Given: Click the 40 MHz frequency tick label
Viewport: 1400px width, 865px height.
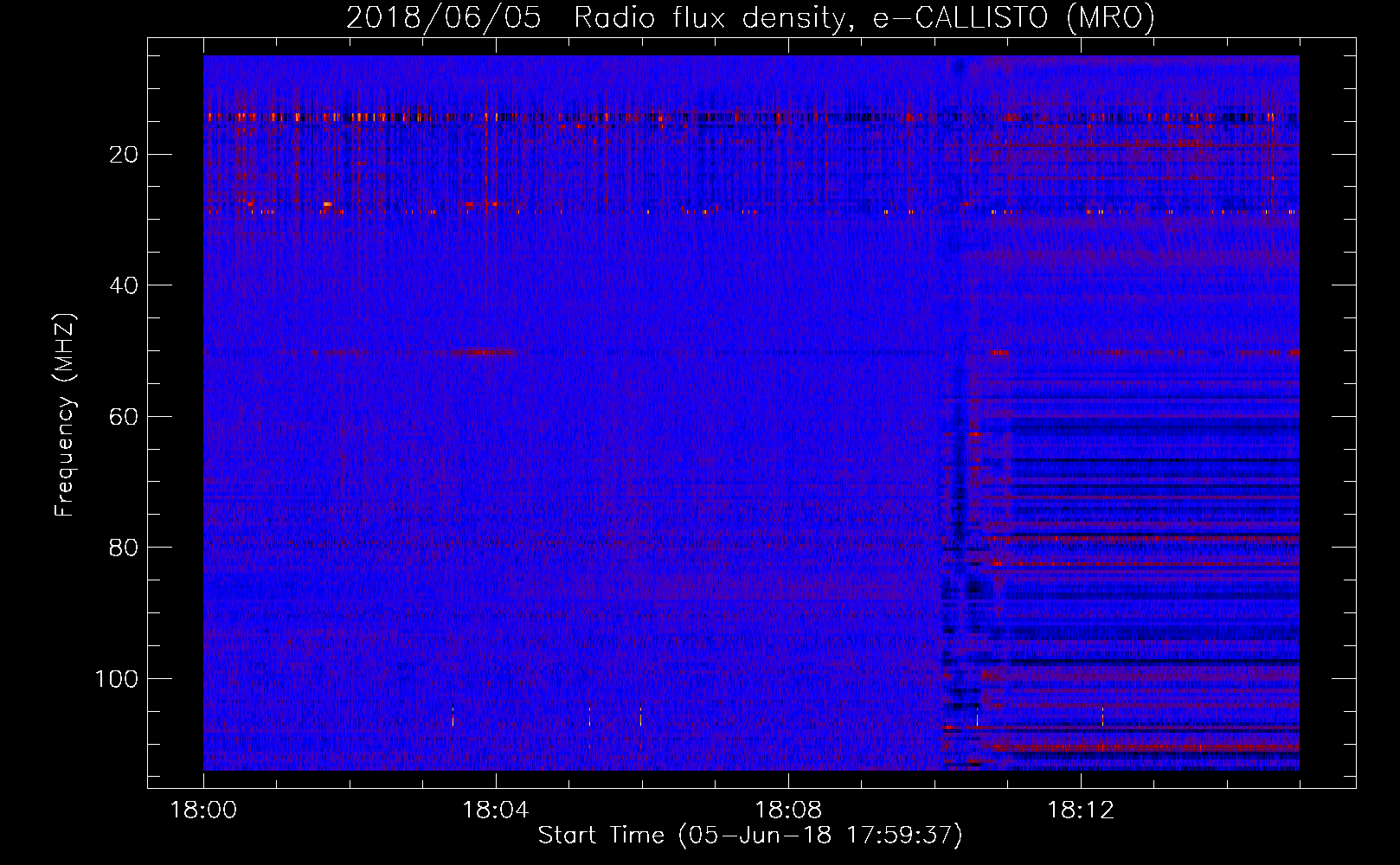Looking at the screenshot, I should point(124,285).
